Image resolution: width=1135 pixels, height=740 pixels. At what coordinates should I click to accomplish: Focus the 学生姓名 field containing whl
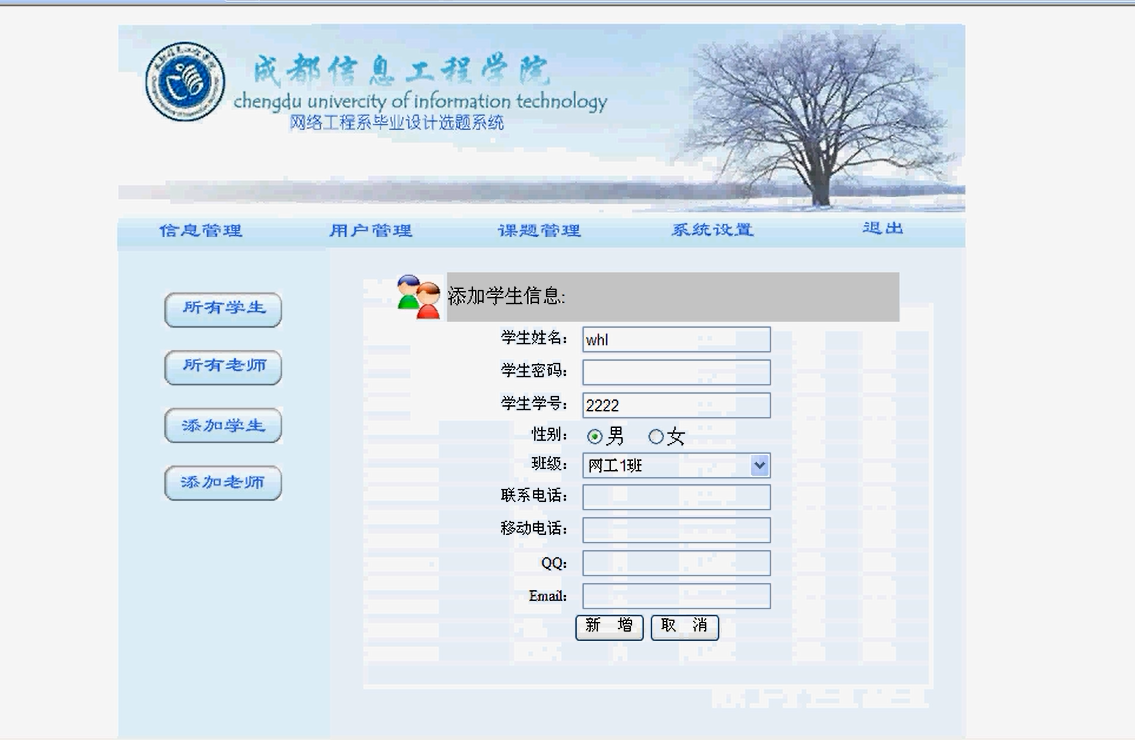coord(676,340)
